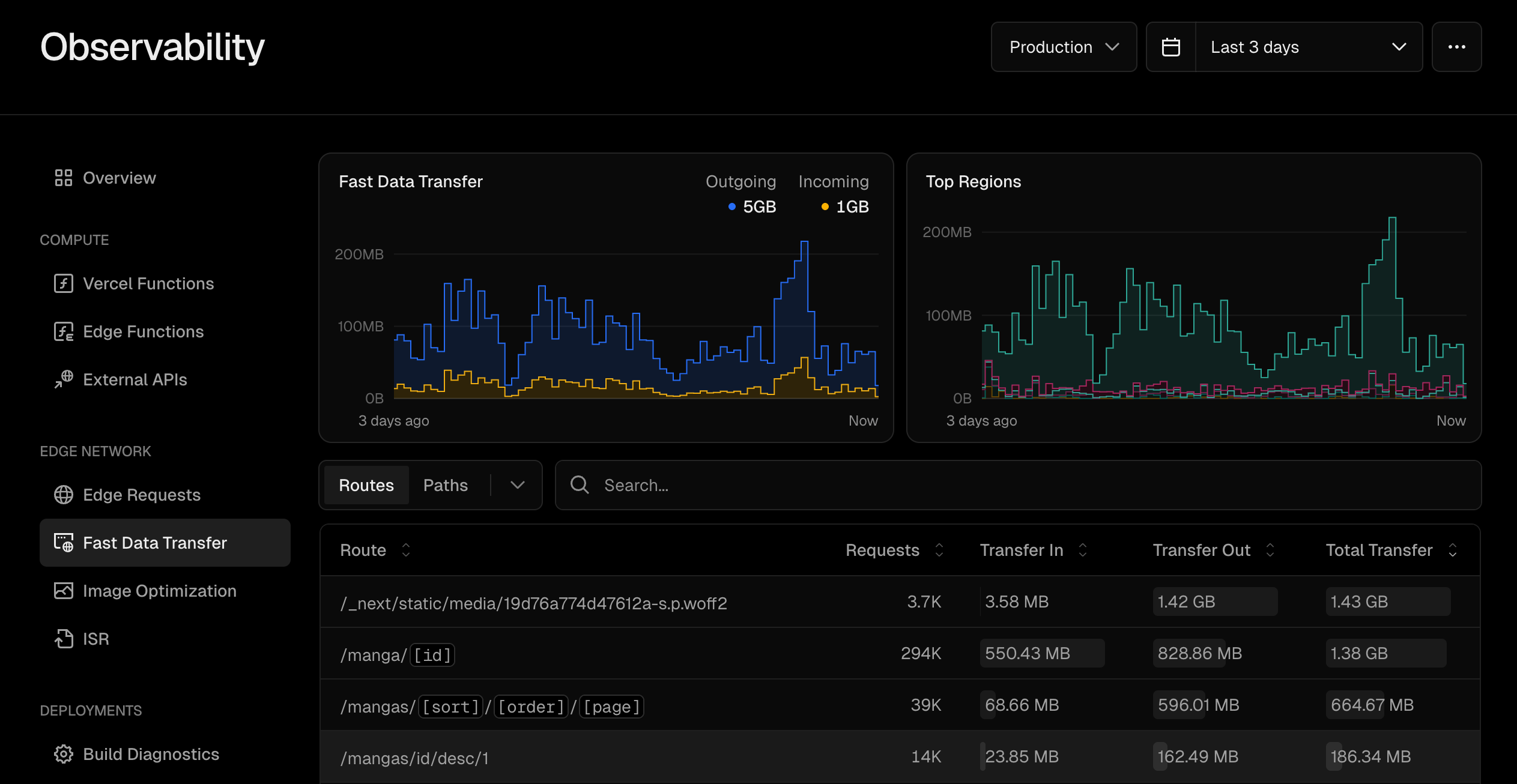Image resolution: width=1517 pixels, height=784 pixels.
Task: Click the Observability page title
Action: click(153, 47)
